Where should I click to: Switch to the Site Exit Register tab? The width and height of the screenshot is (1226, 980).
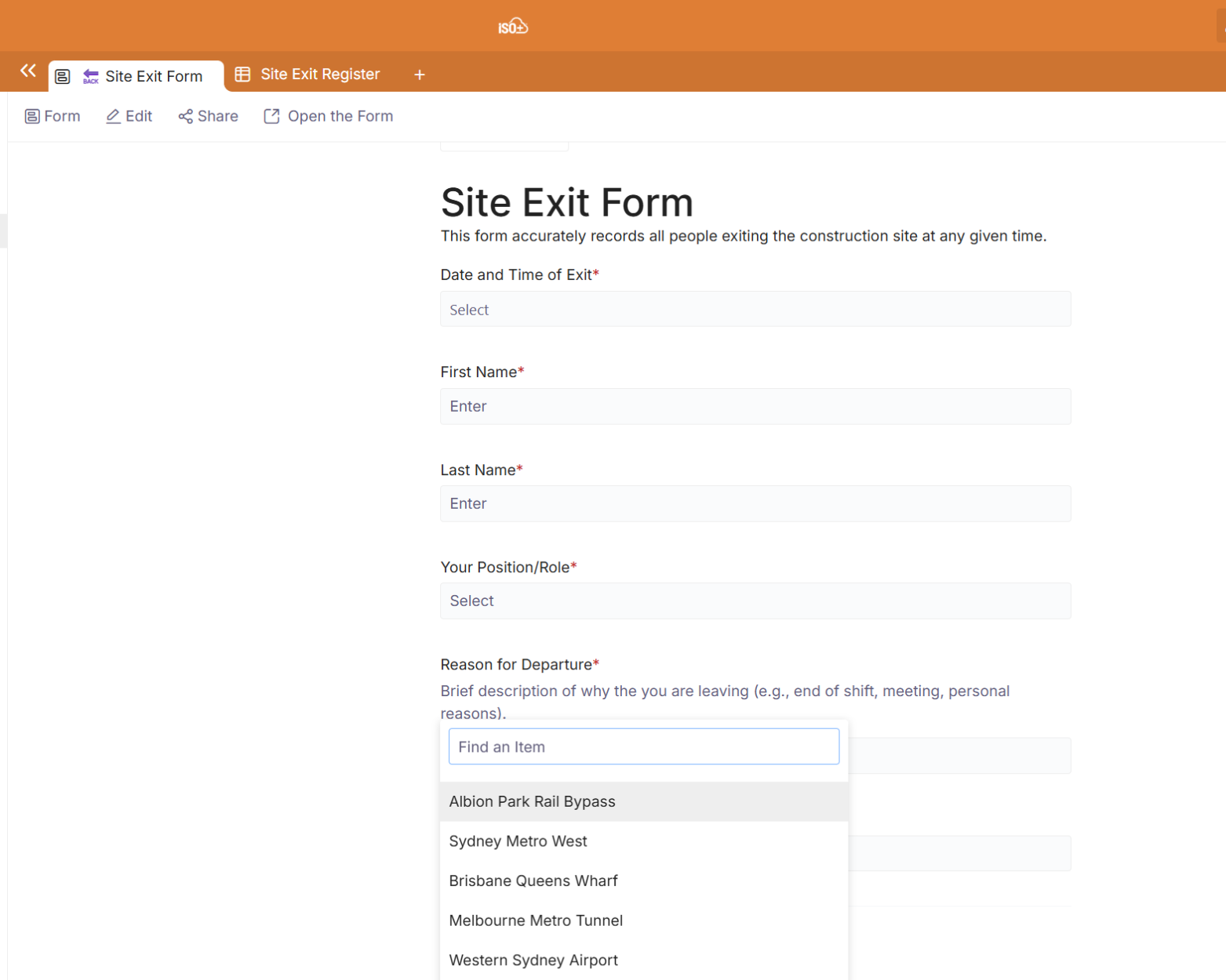click(319, 74)
